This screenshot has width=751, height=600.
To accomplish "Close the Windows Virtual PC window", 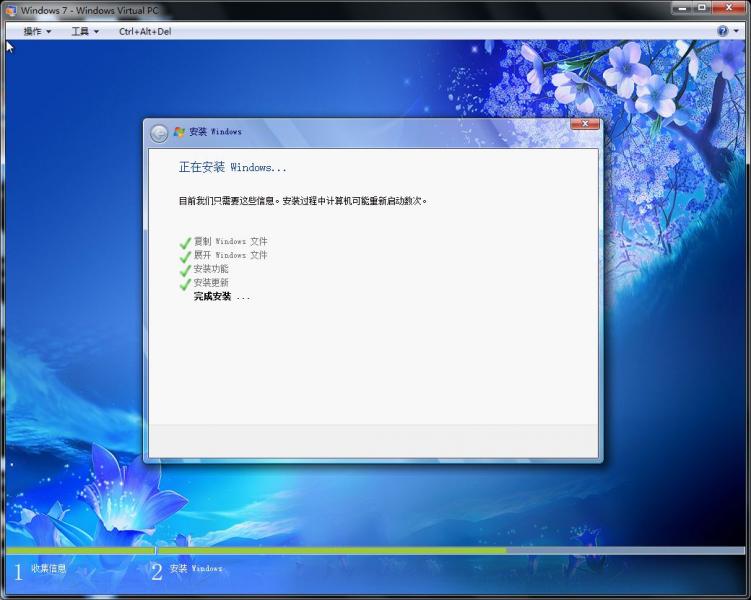I will (x=729, y=8).
